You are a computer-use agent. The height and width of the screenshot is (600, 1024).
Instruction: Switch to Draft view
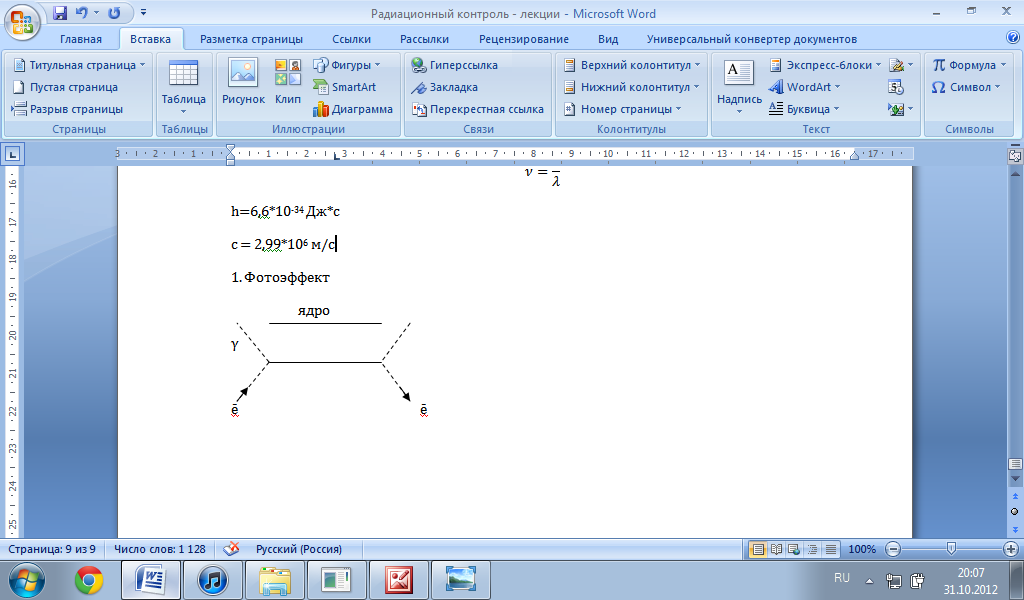click(831, 549)
